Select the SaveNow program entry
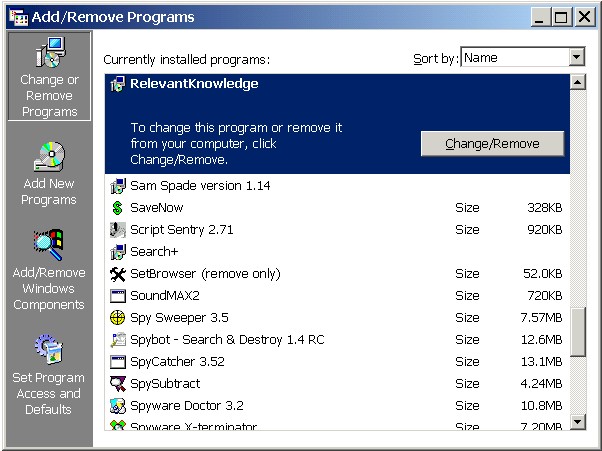 (x=337, y=208)
